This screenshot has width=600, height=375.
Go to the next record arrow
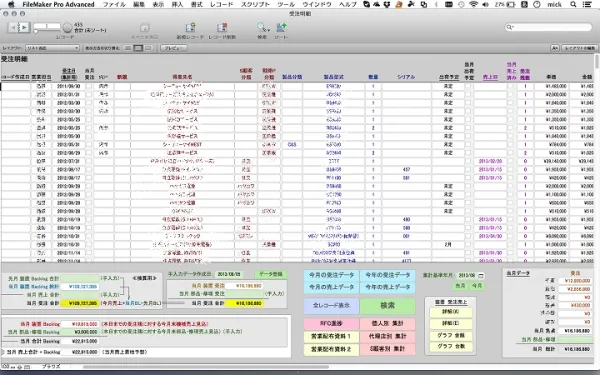24,27
